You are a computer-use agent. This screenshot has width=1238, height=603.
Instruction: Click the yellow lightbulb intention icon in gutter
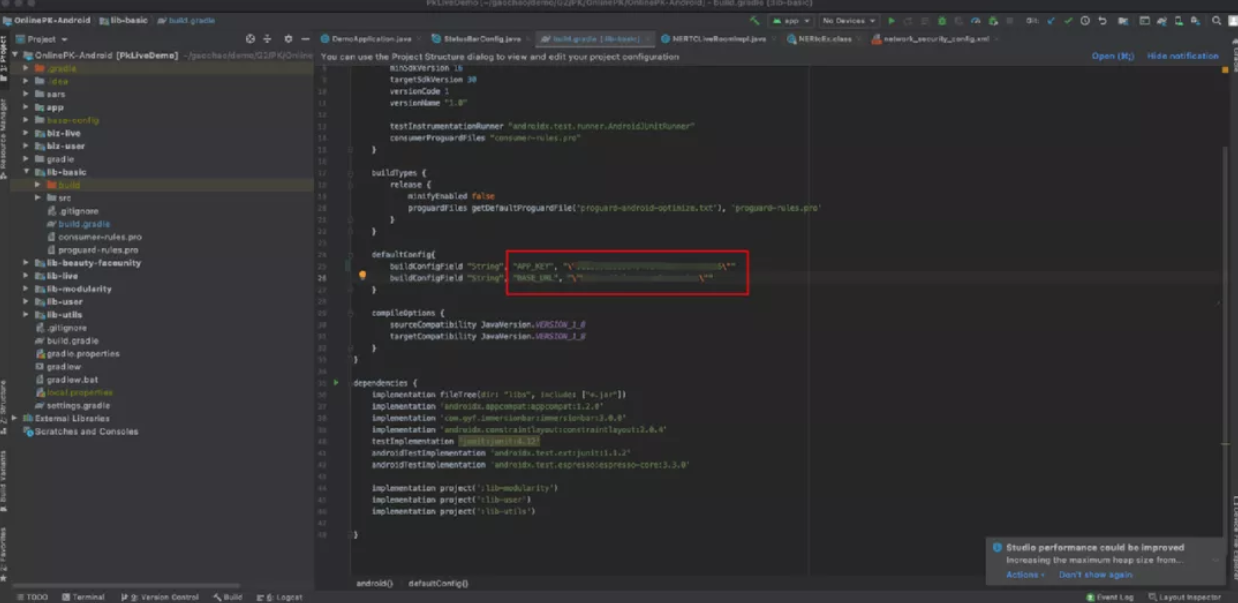coord(362,276)
